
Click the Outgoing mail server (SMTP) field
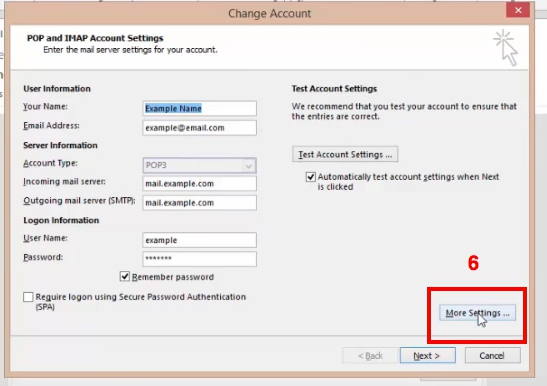(200, 203)
